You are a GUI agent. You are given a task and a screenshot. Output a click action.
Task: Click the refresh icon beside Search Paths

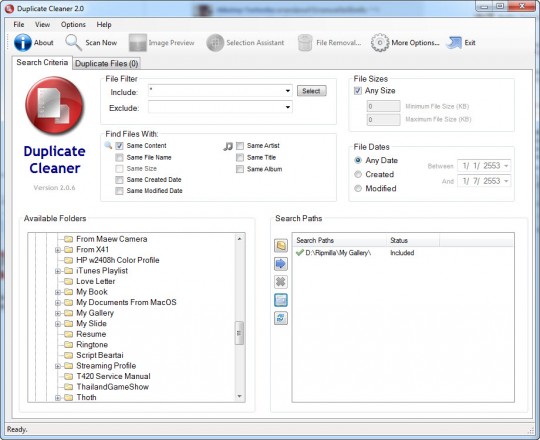[x=281, y=318]
